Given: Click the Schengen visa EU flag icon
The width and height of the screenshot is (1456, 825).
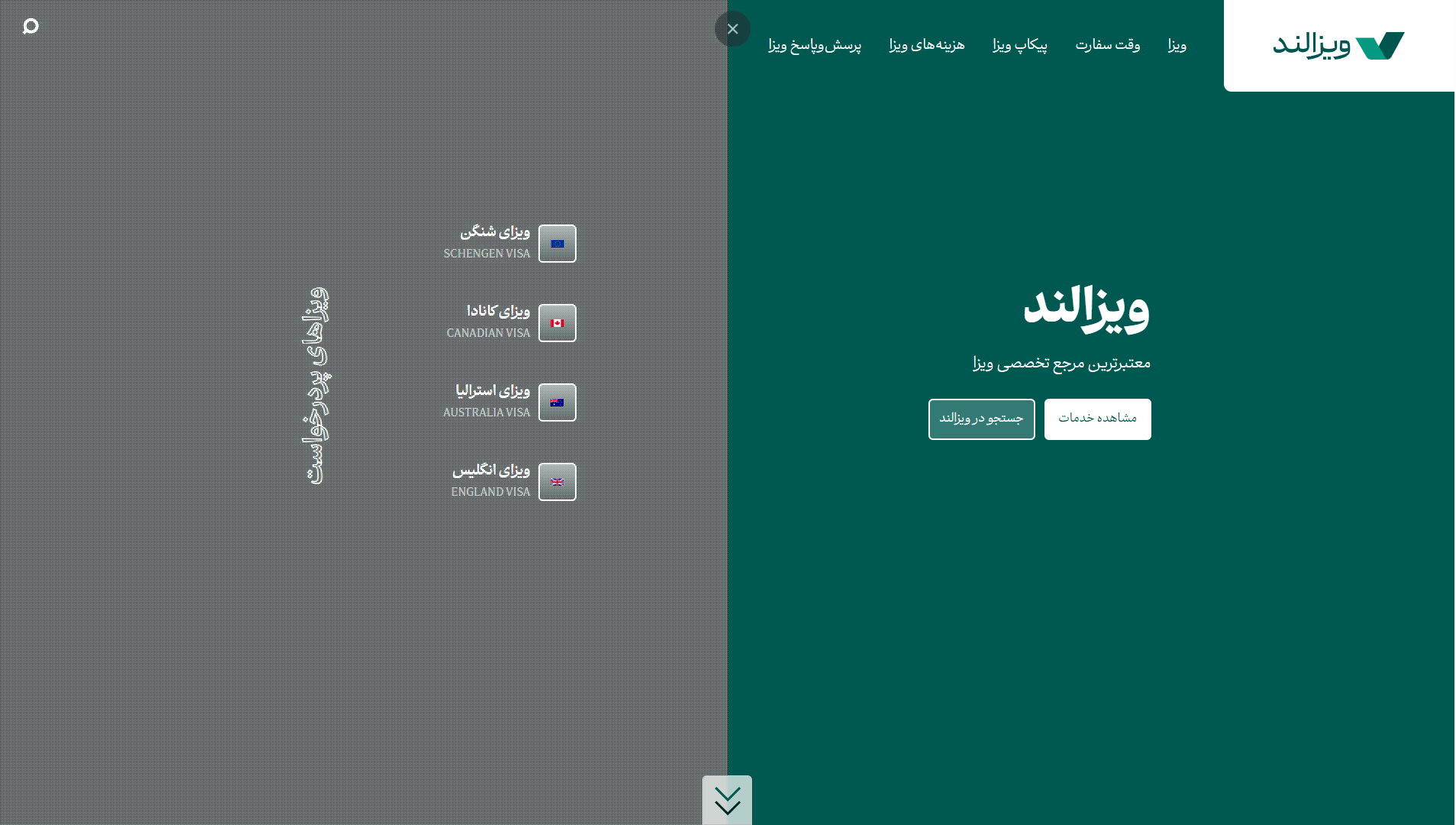Looking at the screenshot, I should (557, 244).
